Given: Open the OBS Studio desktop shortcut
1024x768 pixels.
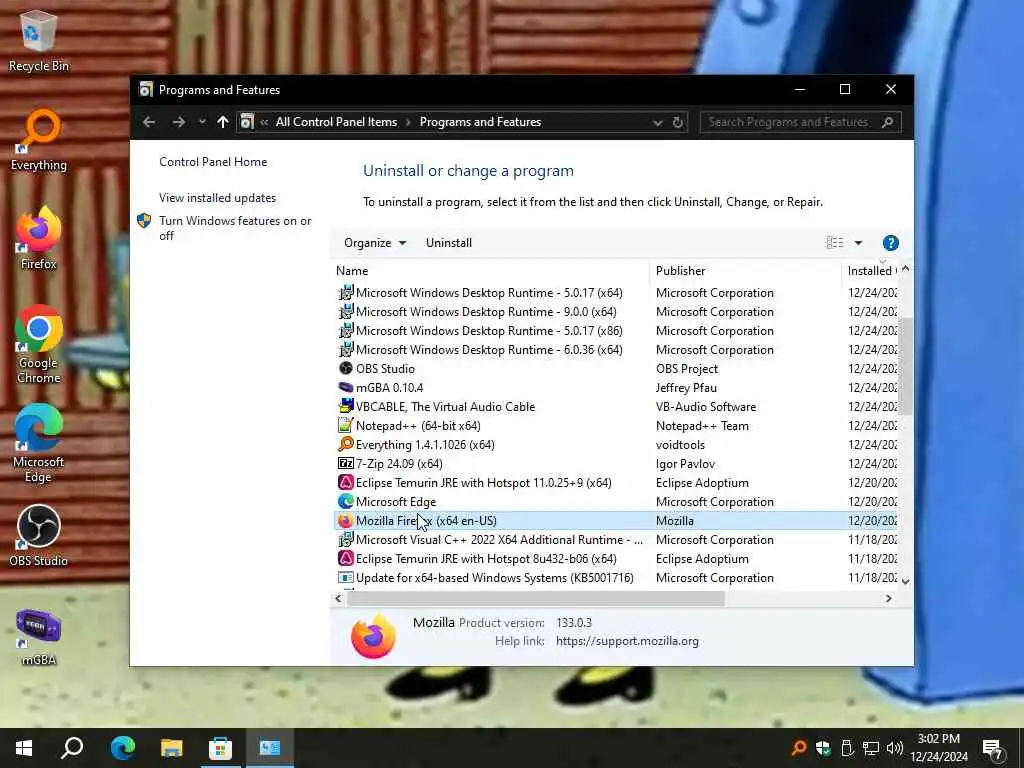Looking at the screenshot, I should point(39,536).
